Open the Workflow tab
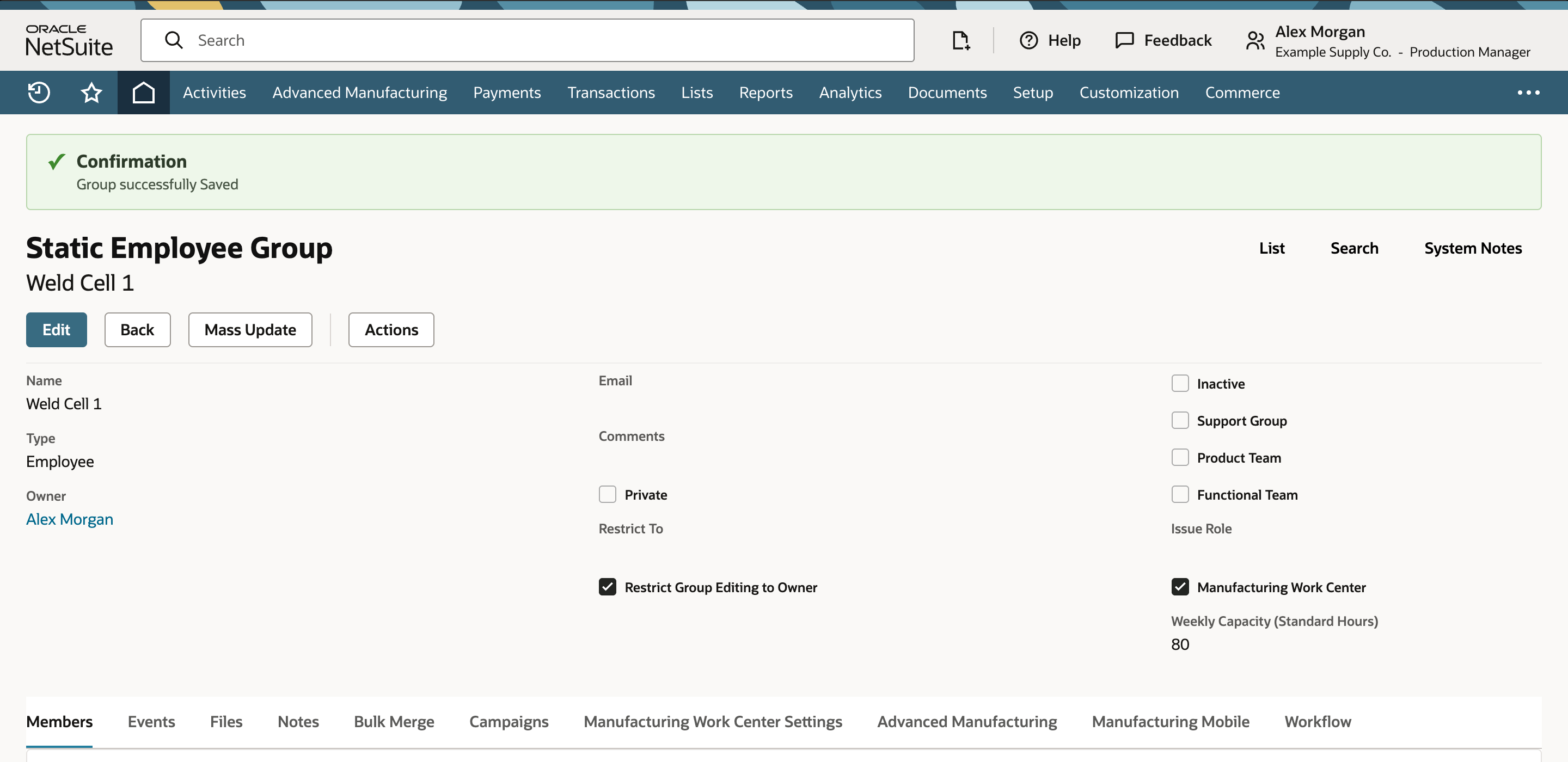Image resolution: width=1568 pixels, height=762 pixels. tap(1318, 722)
